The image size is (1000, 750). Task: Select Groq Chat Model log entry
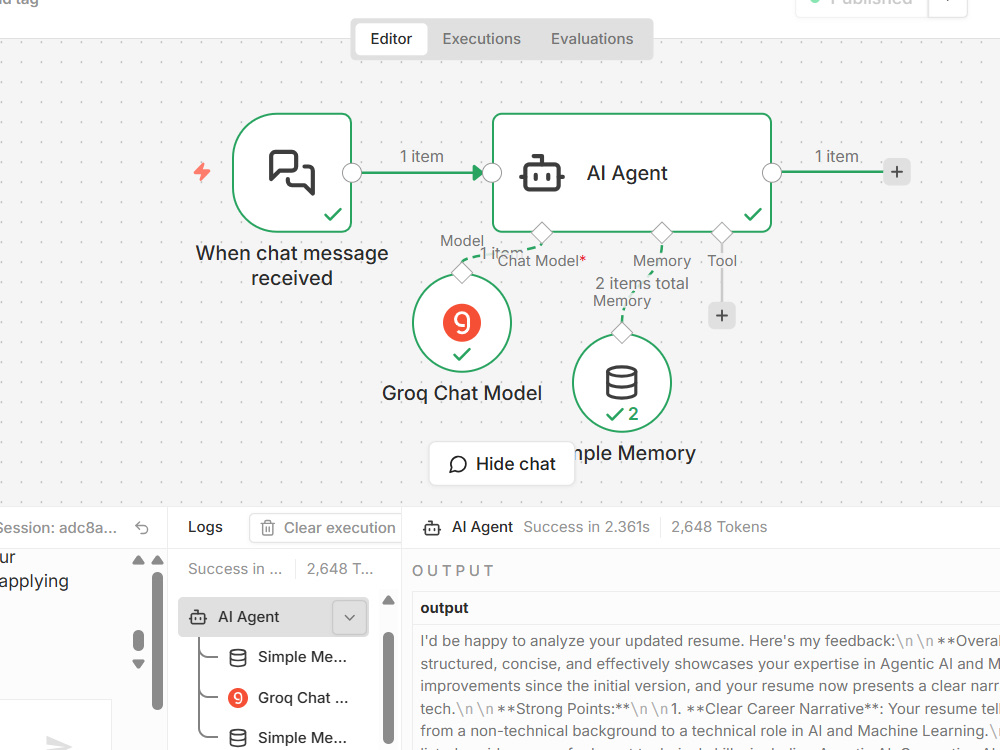pos(287,698)
